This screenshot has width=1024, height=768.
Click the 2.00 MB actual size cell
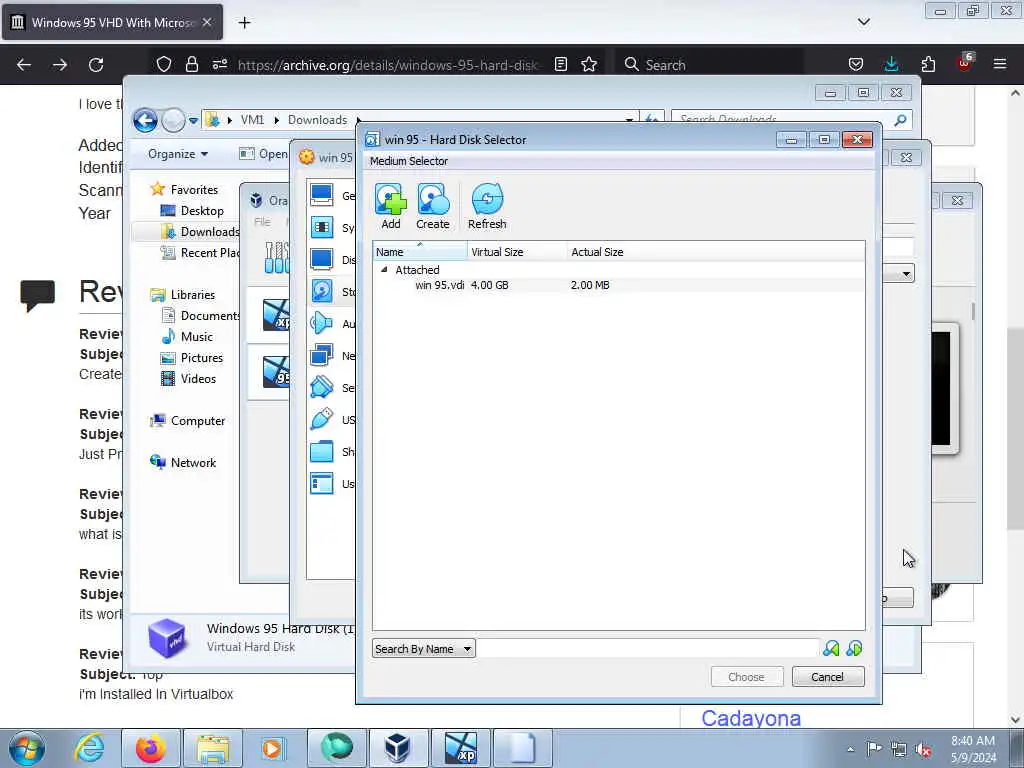(x=590, y=285)
